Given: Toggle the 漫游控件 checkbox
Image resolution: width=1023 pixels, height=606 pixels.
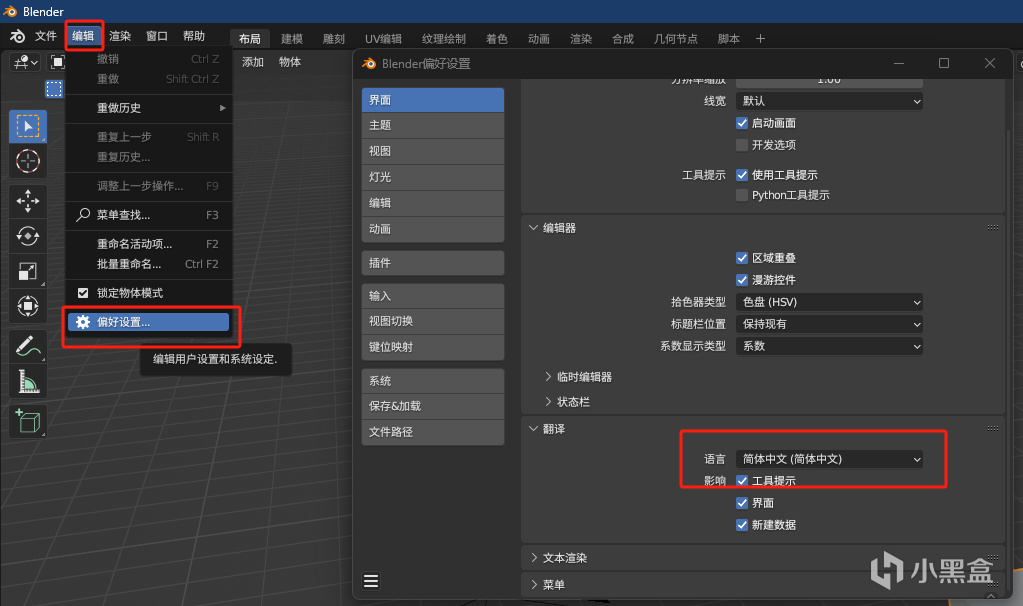Looking at the screenshot, I should (x=742, y=280).
